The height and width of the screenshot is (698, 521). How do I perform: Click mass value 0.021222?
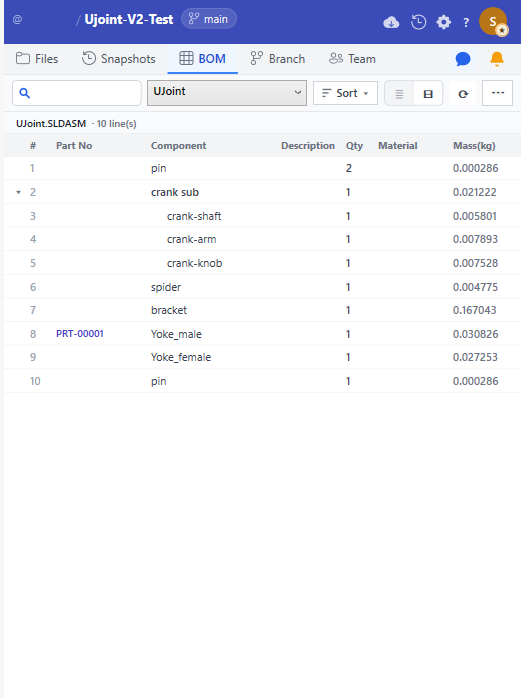474,192
